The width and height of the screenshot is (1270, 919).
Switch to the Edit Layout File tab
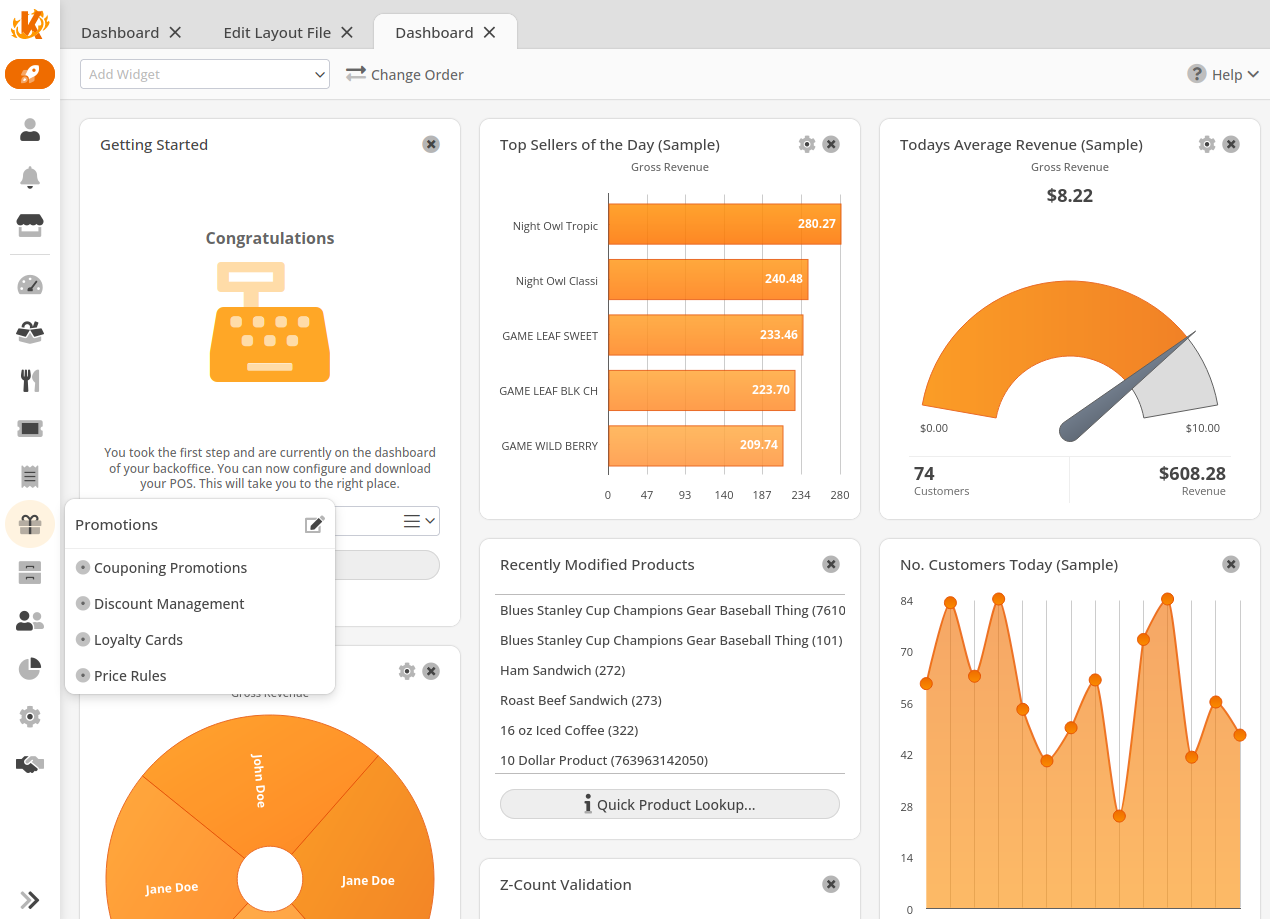[x=277, y=32]
